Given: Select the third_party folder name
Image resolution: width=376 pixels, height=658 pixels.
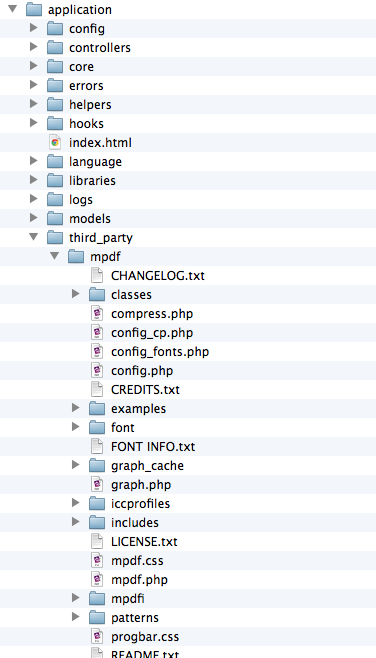Looking at the screenshot, I should coord(101,238).
